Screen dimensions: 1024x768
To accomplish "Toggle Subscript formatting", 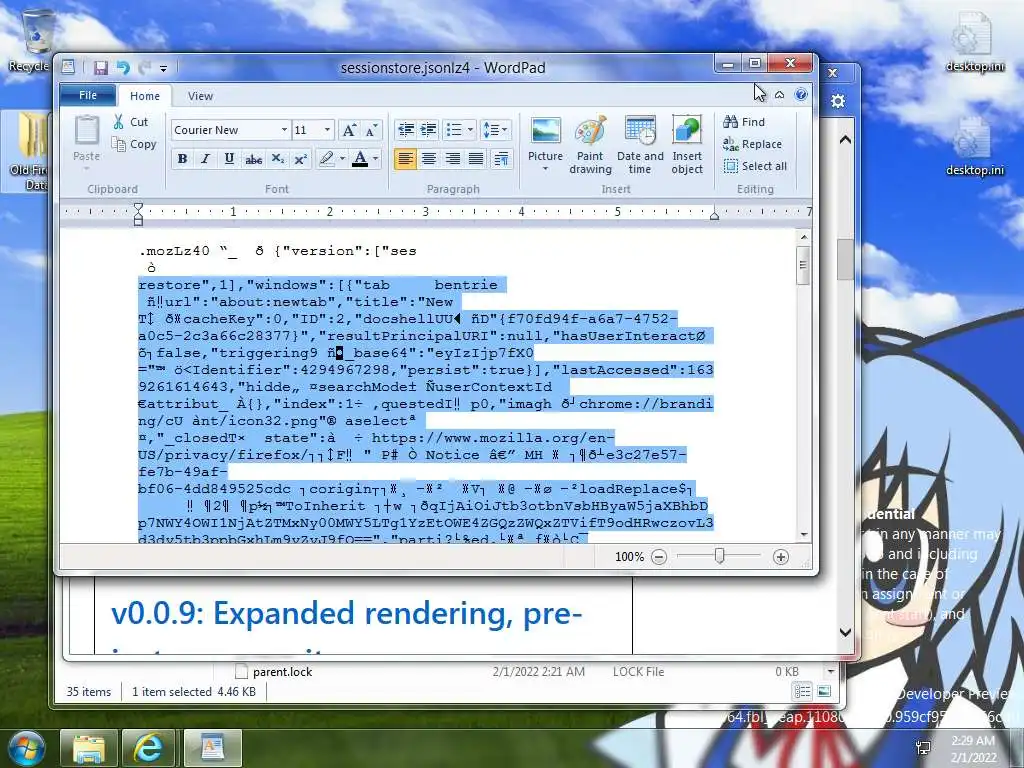I will [x=278, y=159].
